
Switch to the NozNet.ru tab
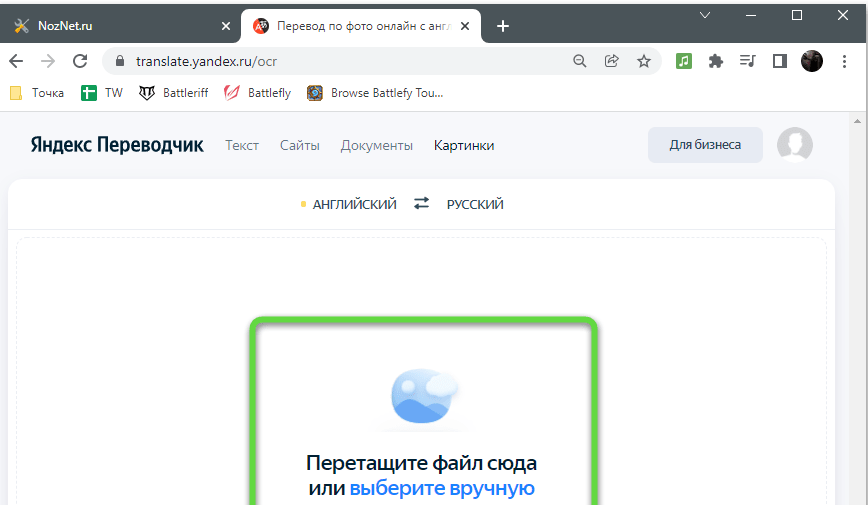click(x=120, y=26)
